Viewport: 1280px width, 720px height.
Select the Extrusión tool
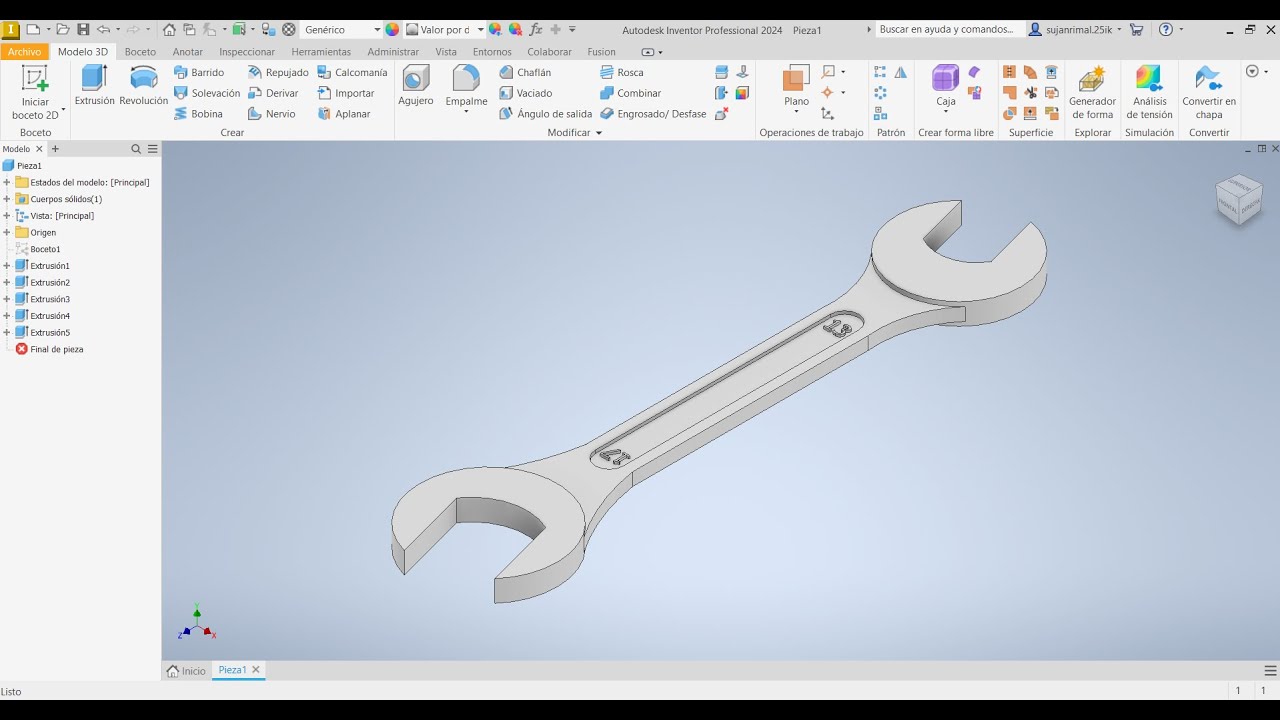point(95,86)
